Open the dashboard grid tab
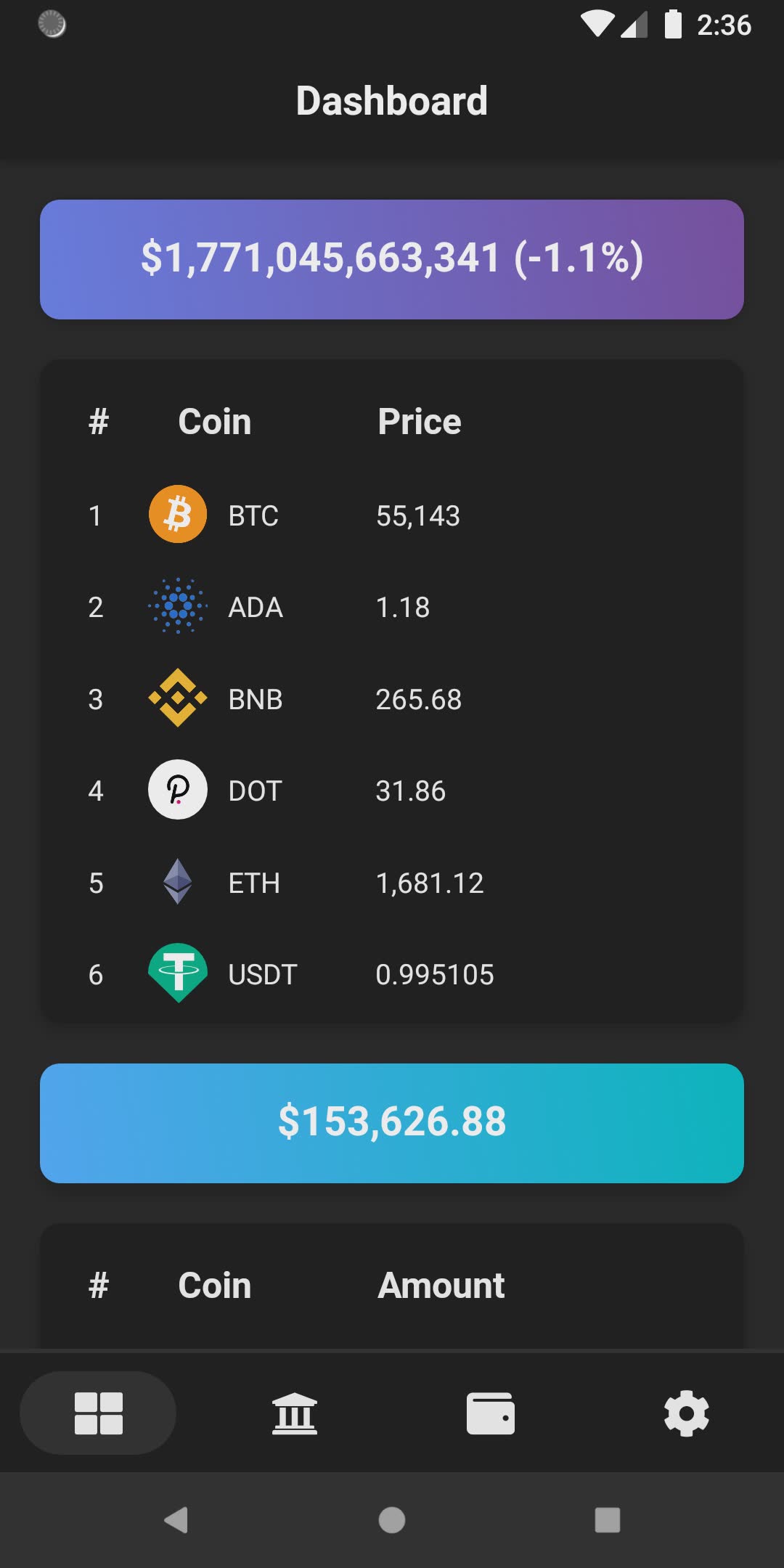 coord(98,1413)
